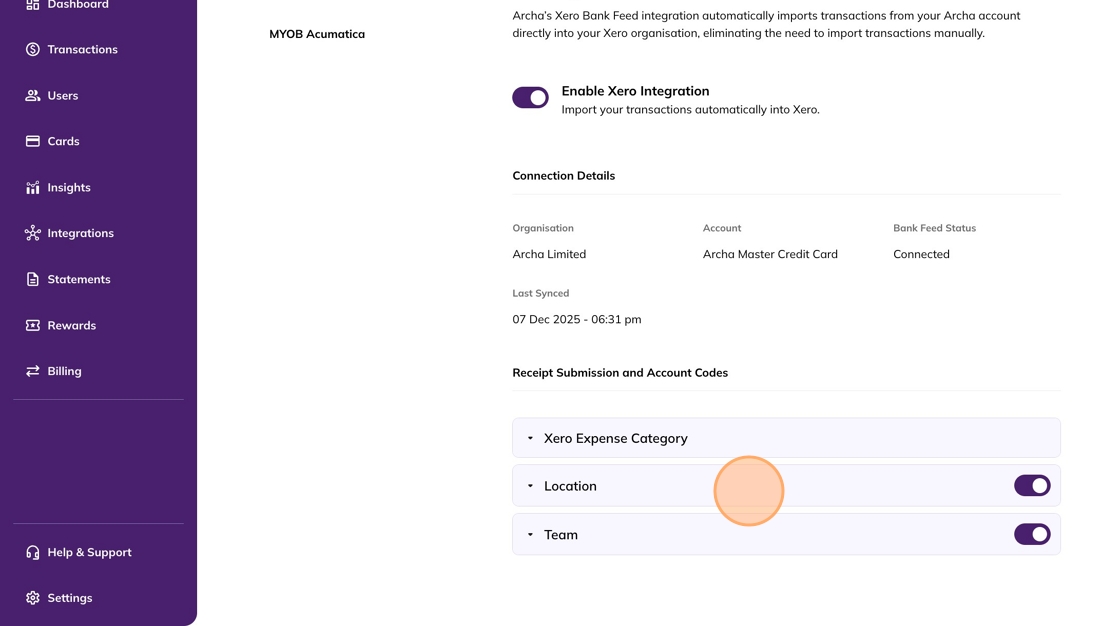
Task: Select the Transactions icon
Action: click(x=30, y=49)
